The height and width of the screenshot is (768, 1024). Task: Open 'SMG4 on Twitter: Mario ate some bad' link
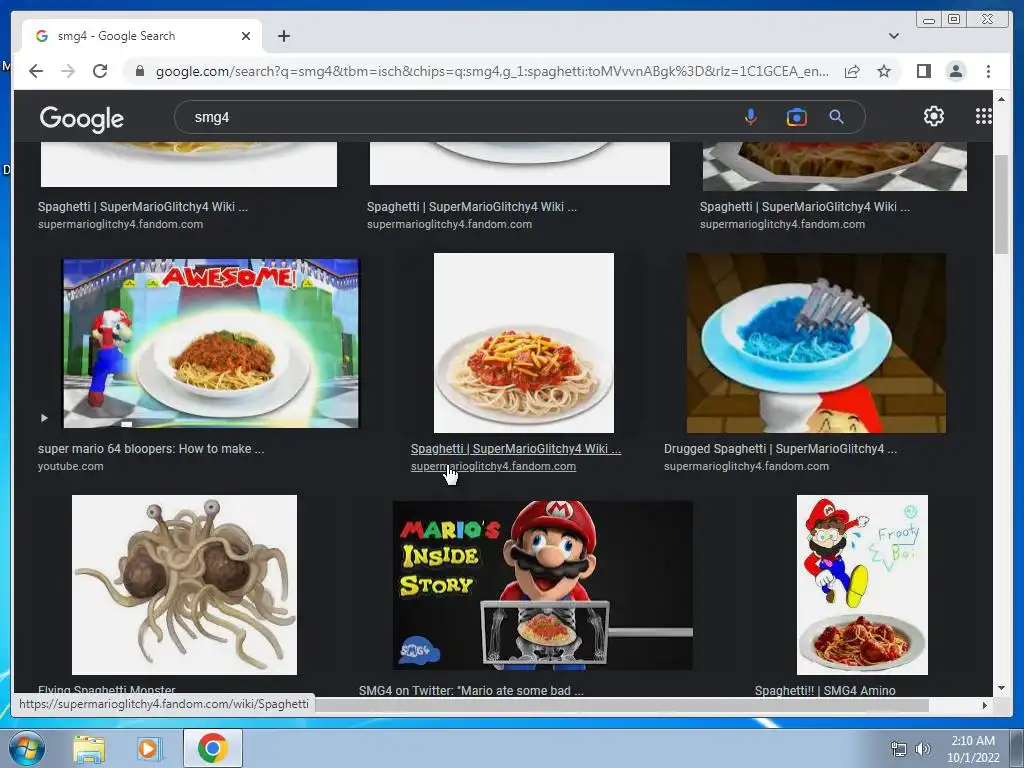click(x=471, y=690)
